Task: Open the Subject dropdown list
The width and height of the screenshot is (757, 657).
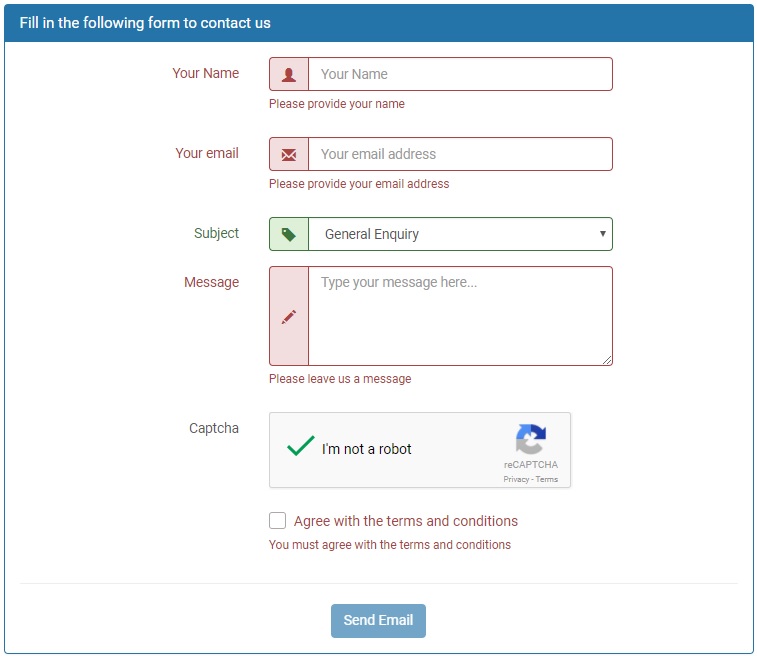Action: 460,234
